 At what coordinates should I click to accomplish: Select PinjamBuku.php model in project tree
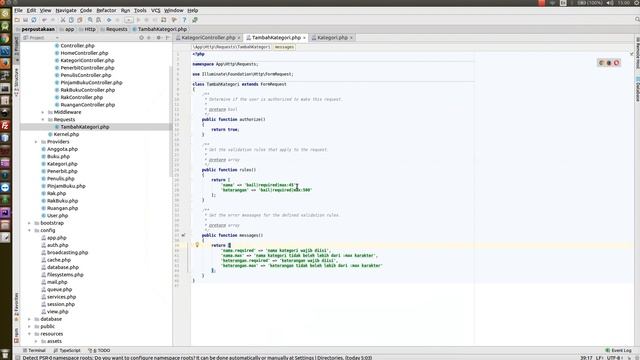tap(66, 186)
